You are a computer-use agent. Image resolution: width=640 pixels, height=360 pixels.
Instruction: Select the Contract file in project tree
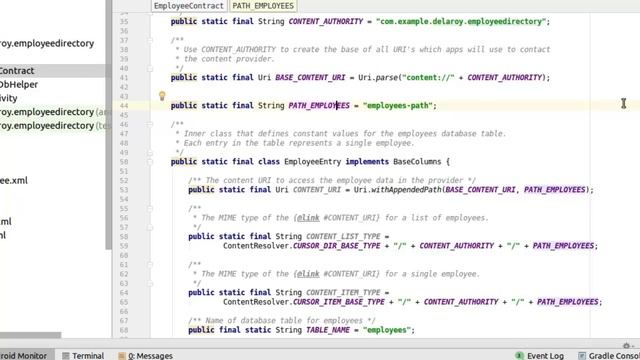click(17, 71)
